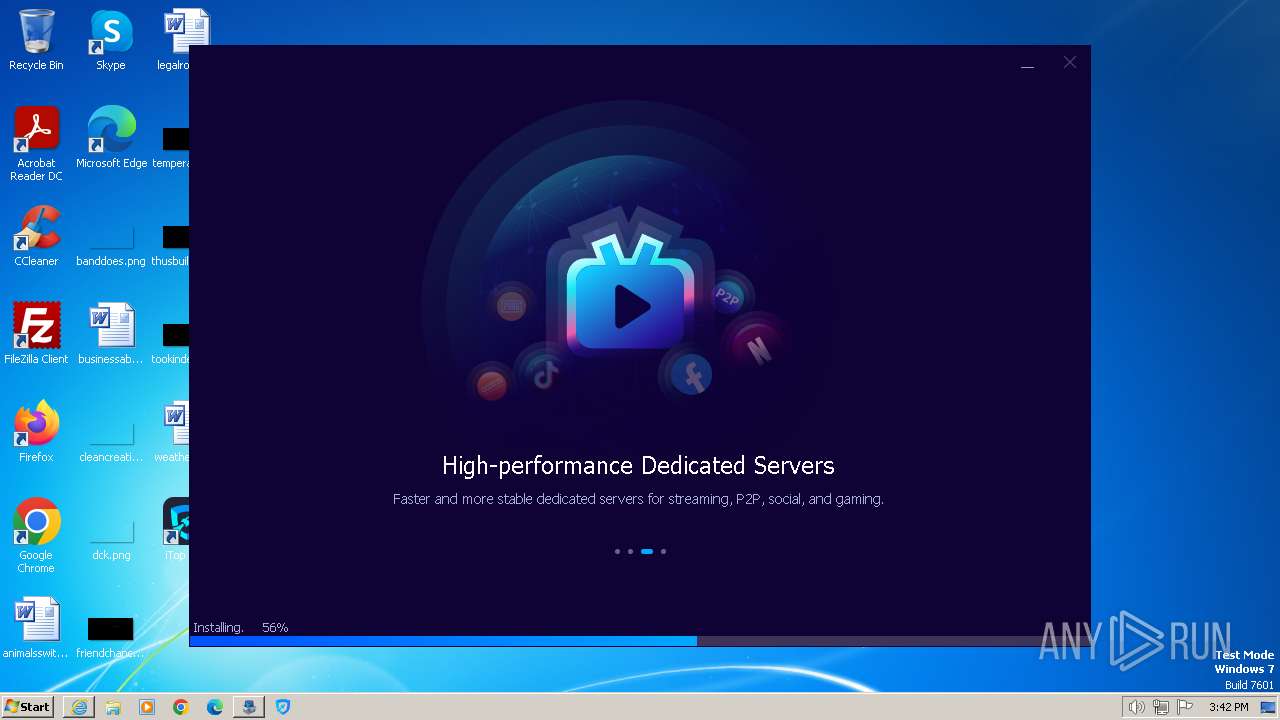Open Chrome from the taskbar
The image size is (1280, 720).
tap(181, 707)
